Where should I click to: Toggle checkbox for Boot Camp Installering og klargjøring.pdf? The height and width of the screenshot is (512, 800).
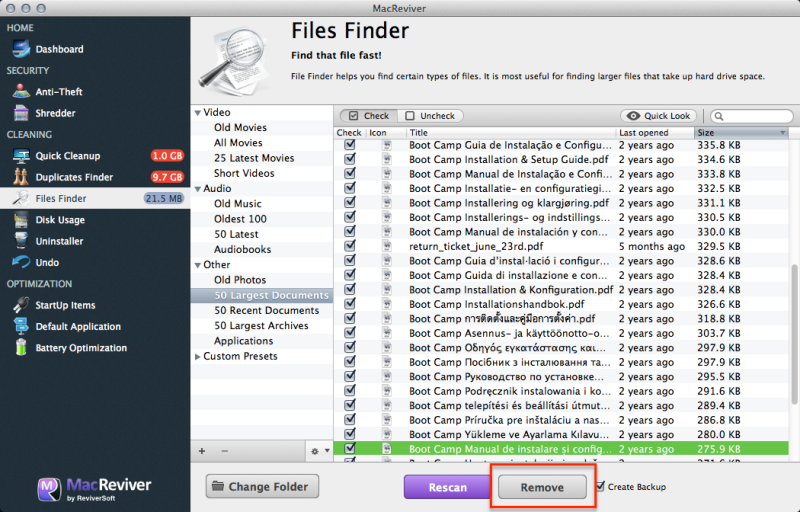[349, 202]
